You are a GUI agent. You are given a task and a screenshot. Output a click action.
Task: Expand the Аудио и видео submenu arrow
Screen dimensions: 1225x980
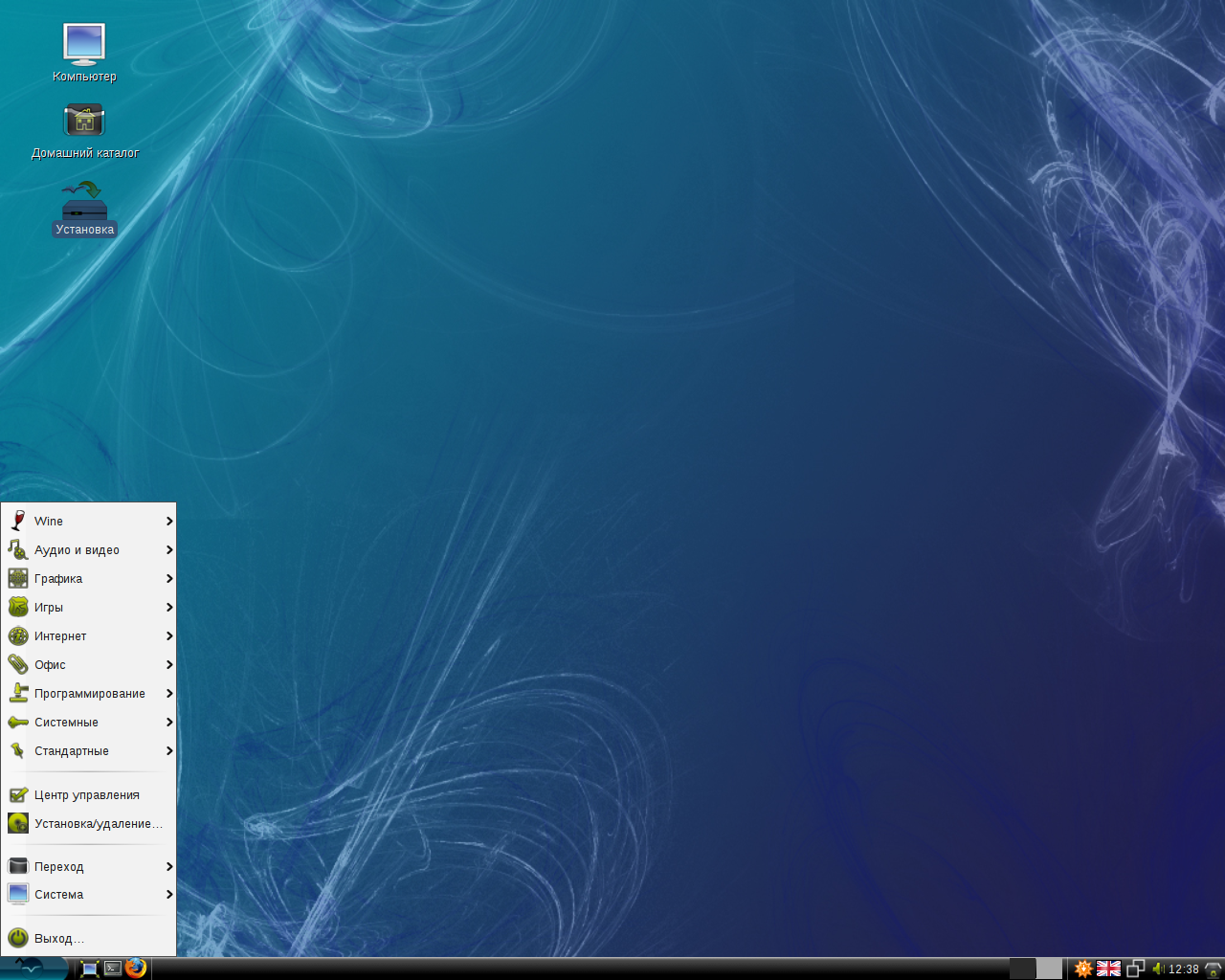pyautogui.click(x=169, y=549)
